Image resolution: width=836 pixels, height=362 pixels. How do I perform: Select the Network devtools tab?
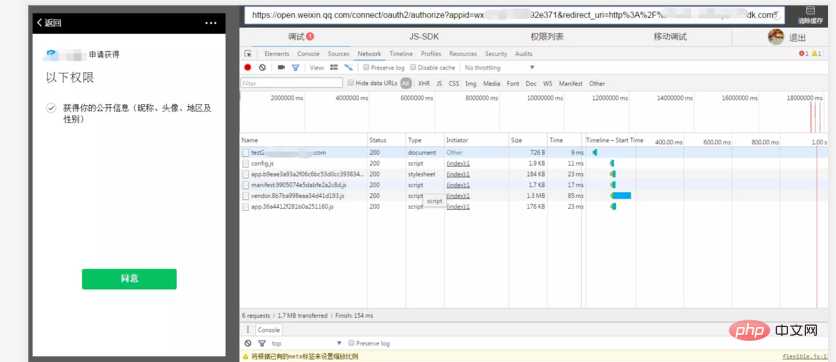[x=369, y=54]
